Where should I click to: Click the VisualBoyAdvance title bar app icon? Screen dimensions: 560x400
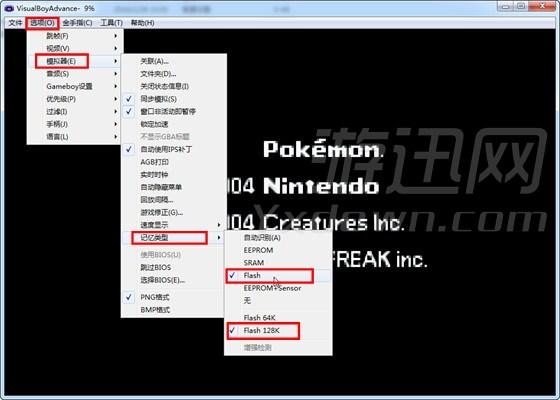pos(9,8)
